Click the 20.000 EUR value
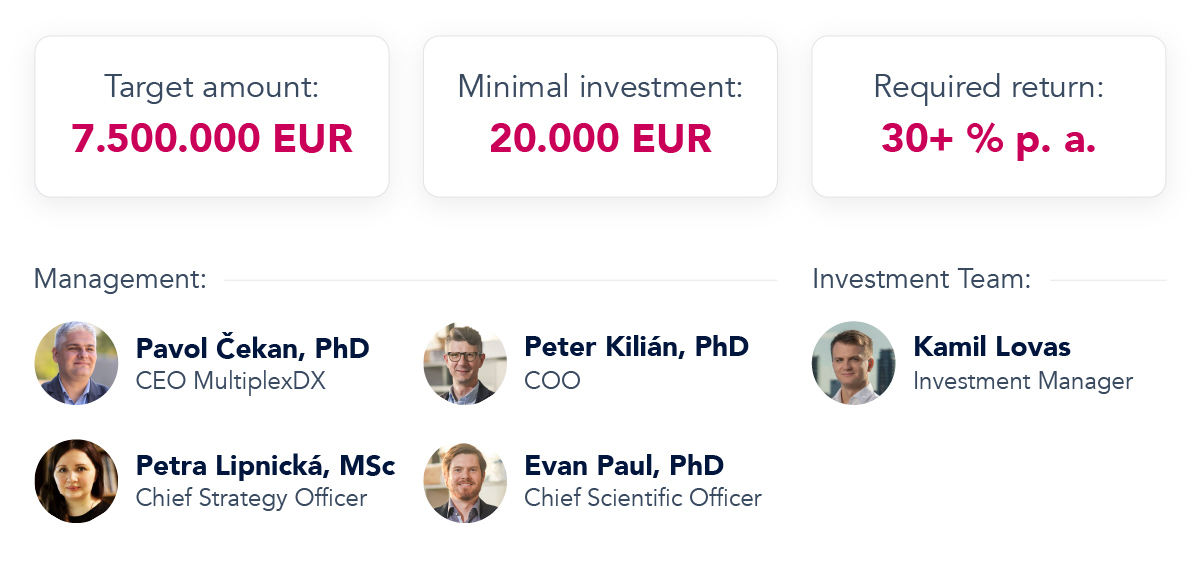This screenshot has height=564, width=1200. pos(600,139)
